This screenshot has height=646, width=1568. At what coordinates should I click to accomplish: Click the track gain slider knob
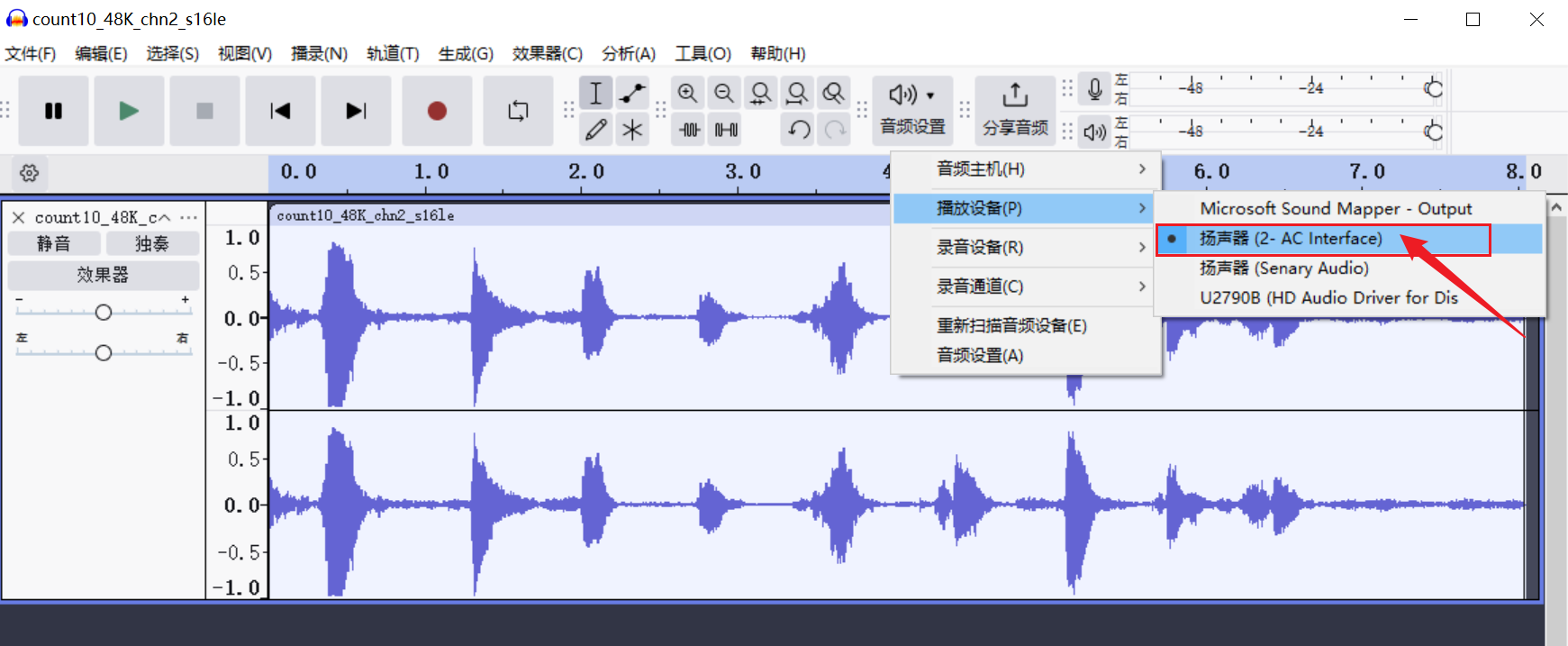pos(104,312)
